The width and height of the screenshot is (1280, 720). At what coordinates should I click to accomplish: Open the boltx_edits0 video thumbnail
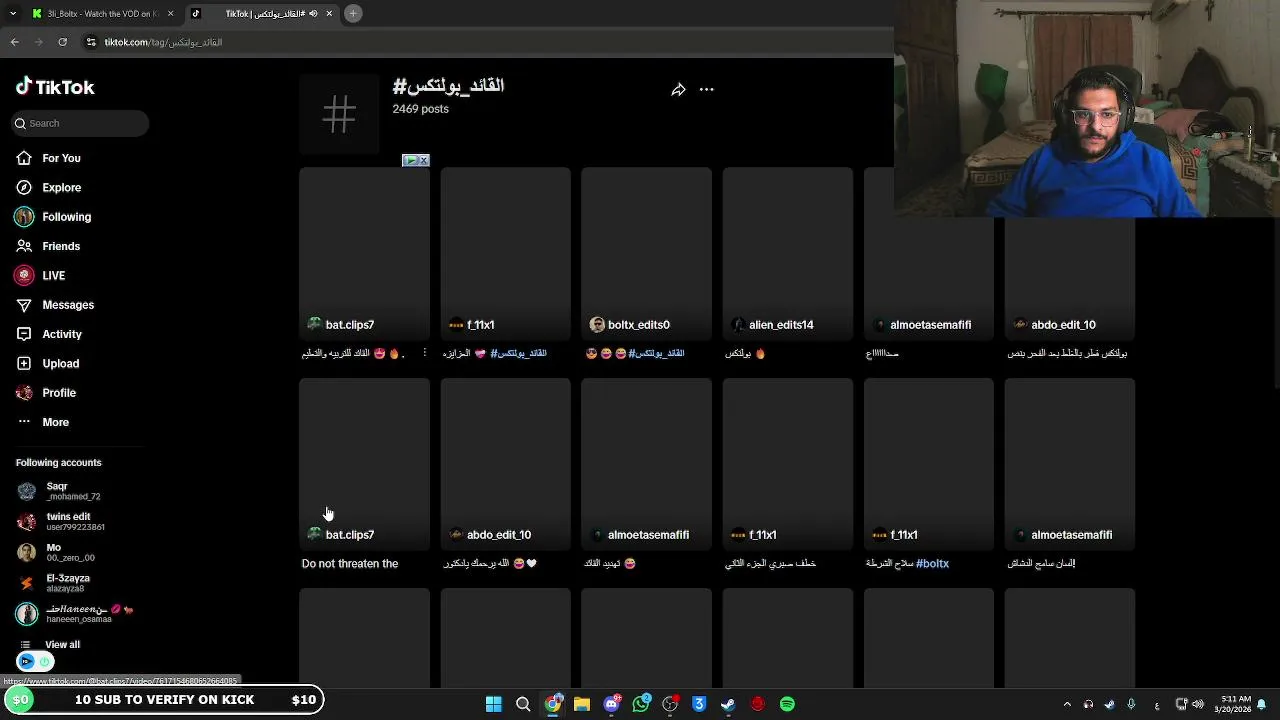(646, 254)
